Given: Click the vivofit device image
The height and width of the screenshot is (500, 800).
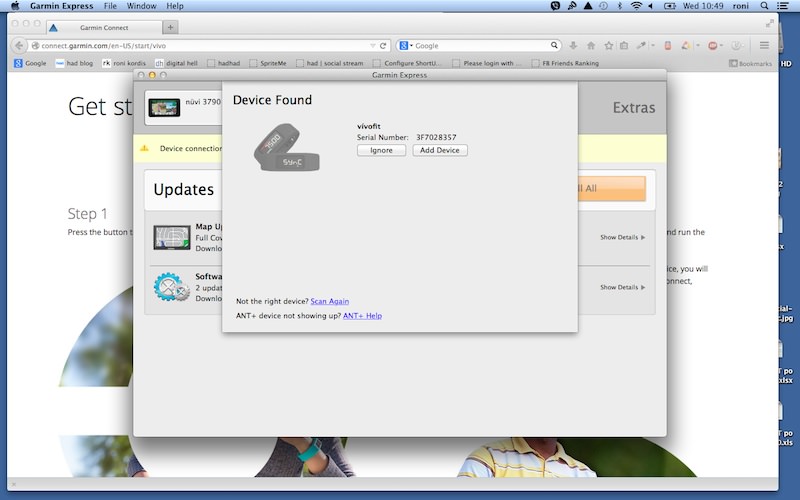Looking at the screenshot, I should pos(288,146).
